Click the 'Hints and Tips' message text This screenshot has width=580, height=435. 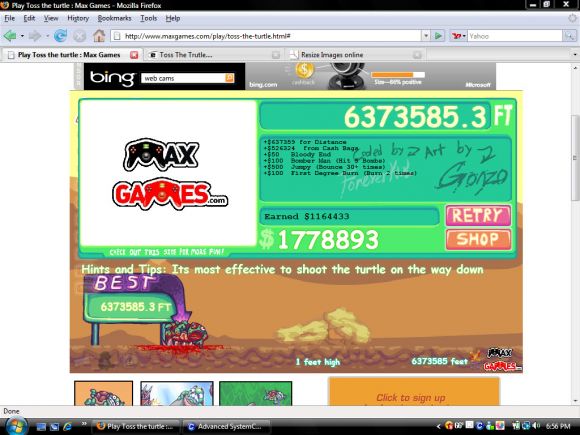[x=282, y=270]
